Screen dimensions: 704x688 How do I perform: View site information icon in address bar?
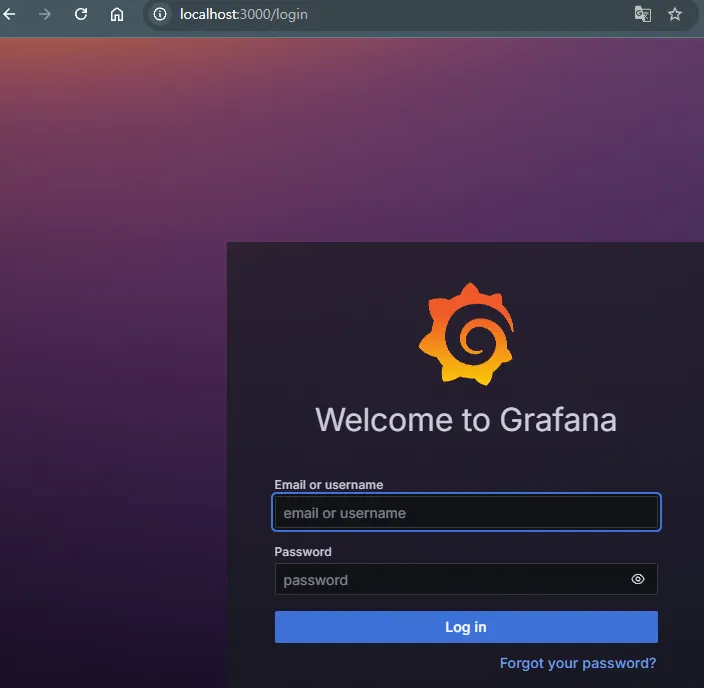click(160, 14)
